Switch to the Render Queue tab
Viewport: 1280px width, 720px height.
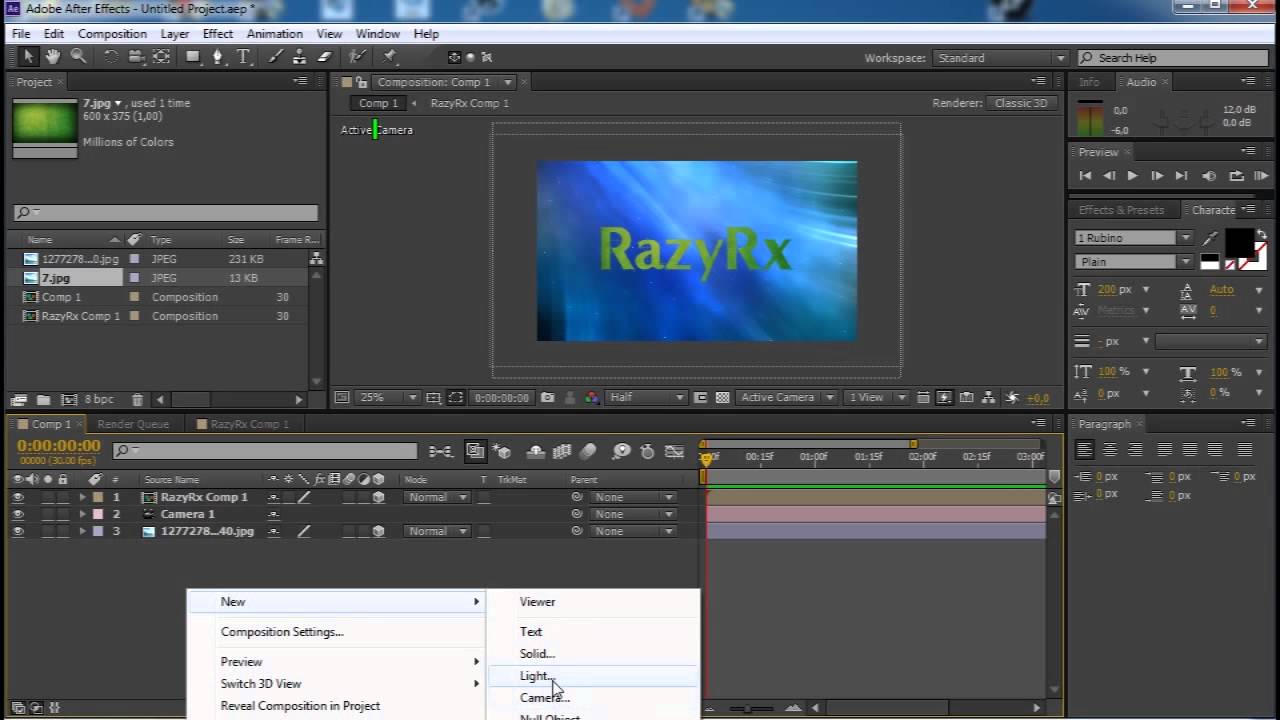coord(133,424)
